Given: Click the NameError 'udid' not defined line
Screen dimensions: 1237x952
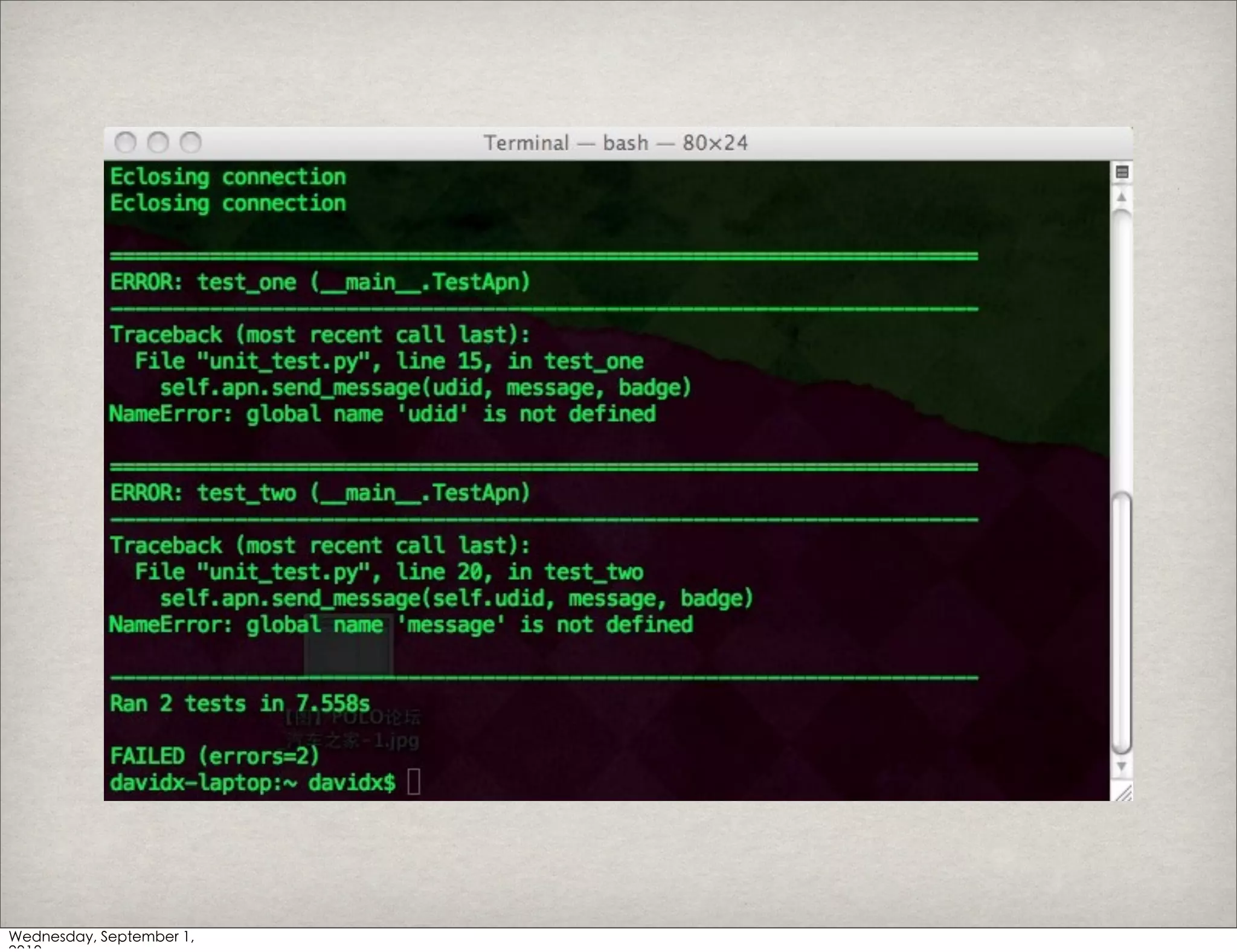Looking at the screenshot, I should click(x=382, y=414).
